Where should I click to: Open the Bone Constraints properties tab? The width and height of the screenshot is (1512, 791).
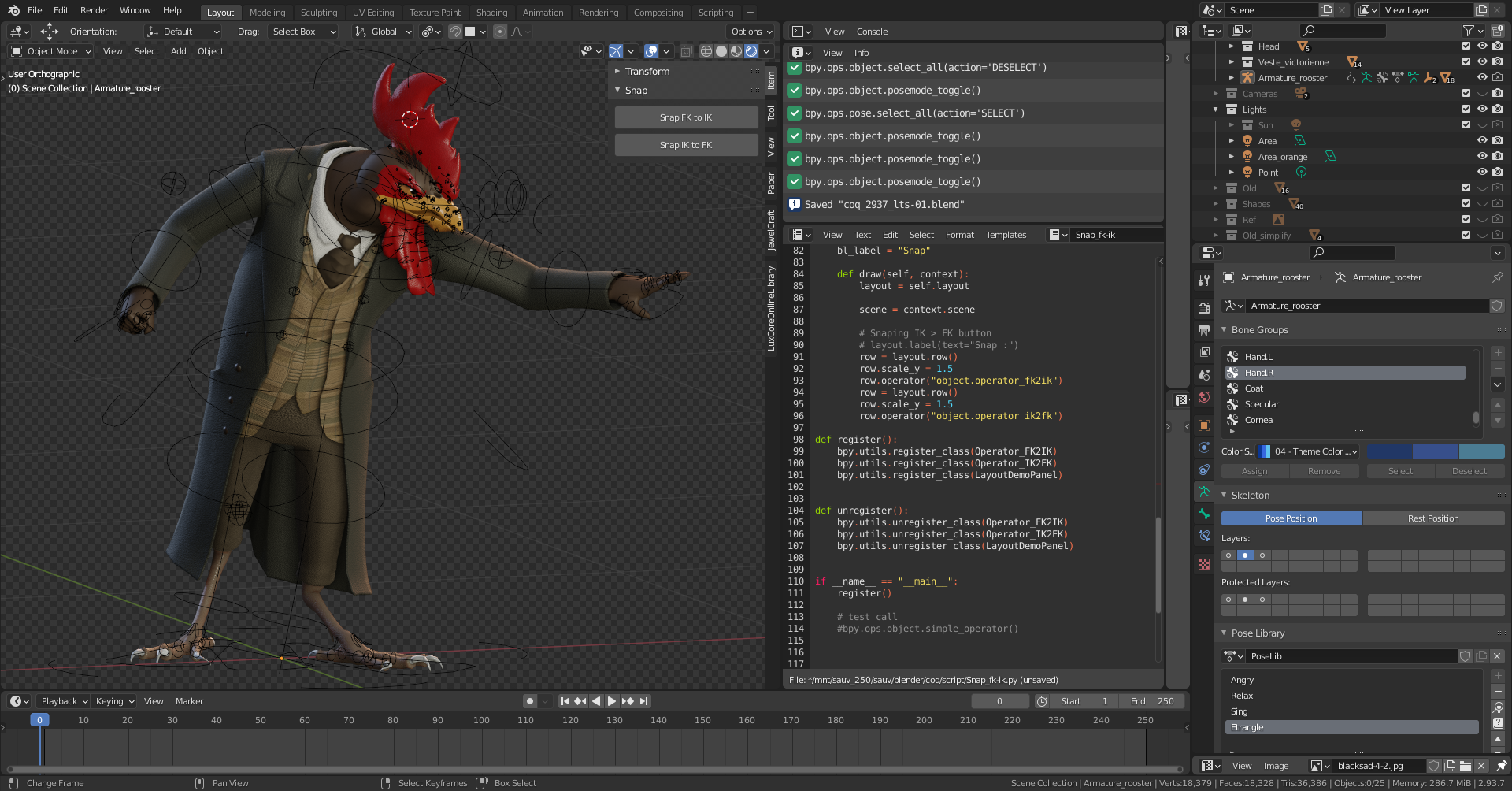(x=1204, y=536)
